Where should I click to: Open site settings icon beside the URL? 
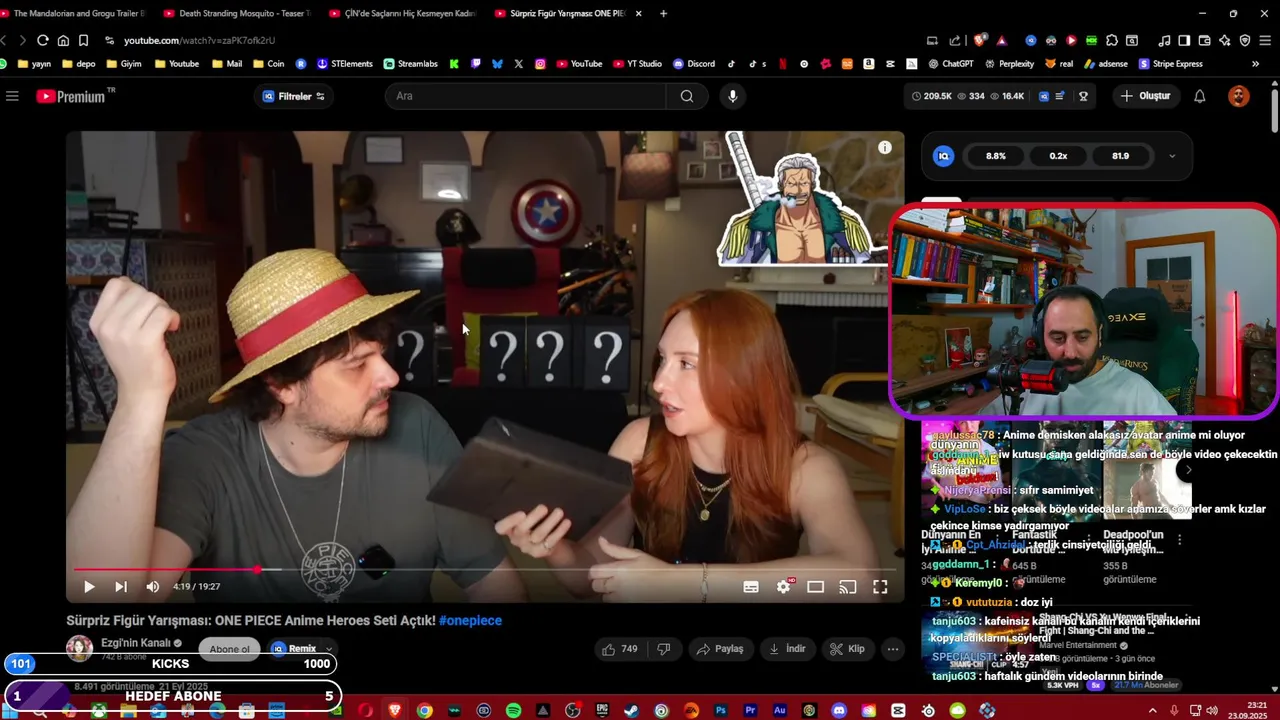point(109,40)
